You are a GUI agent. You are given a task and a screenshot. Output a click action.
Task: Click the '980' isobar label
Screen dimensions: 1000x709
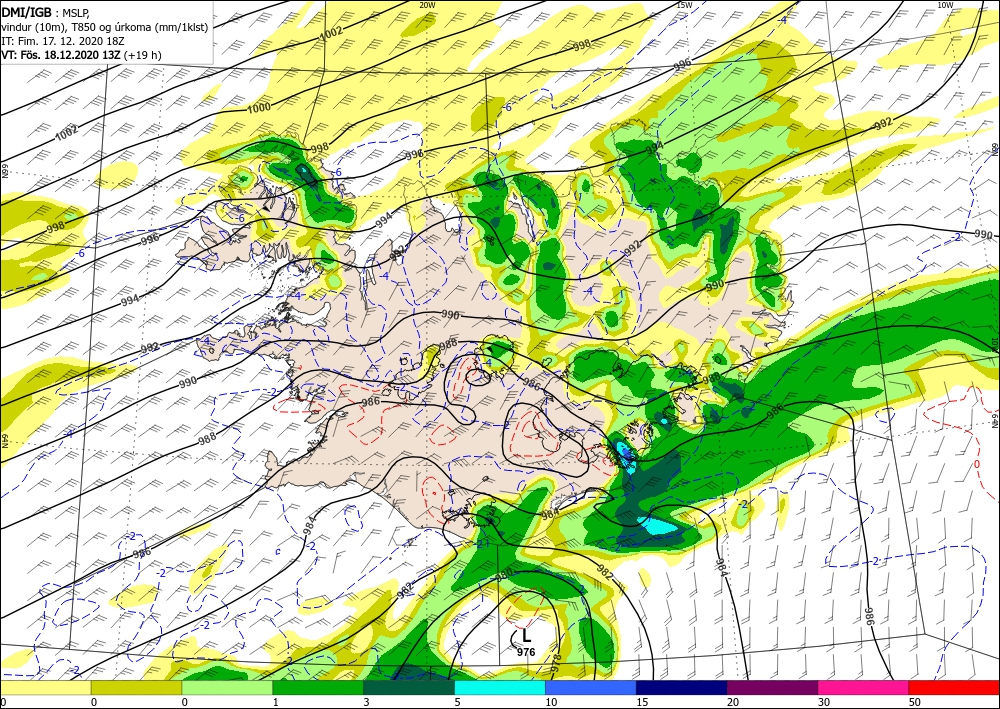tap(504, 574)
